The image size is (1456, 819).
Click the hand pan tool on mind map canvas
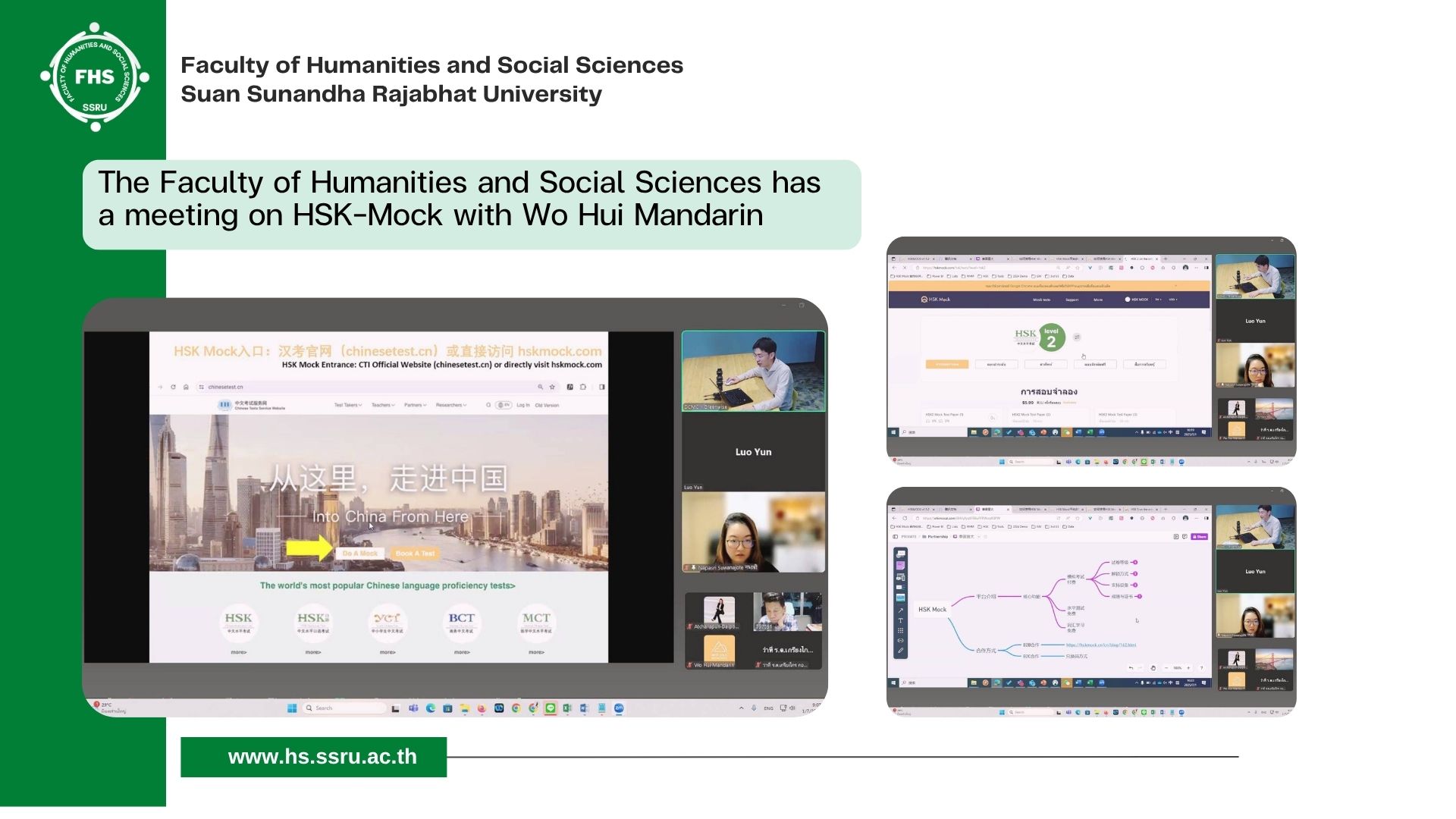click(x=1153, y=668)
